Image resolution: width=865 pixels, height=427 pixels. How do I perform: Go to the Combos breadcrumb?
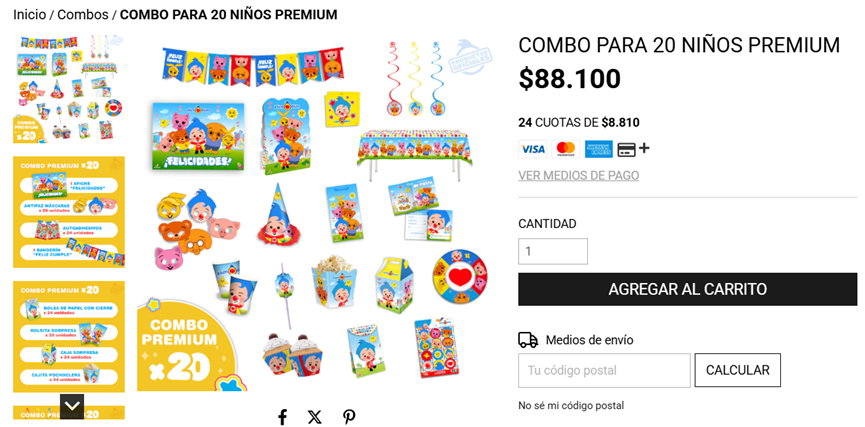83,15
